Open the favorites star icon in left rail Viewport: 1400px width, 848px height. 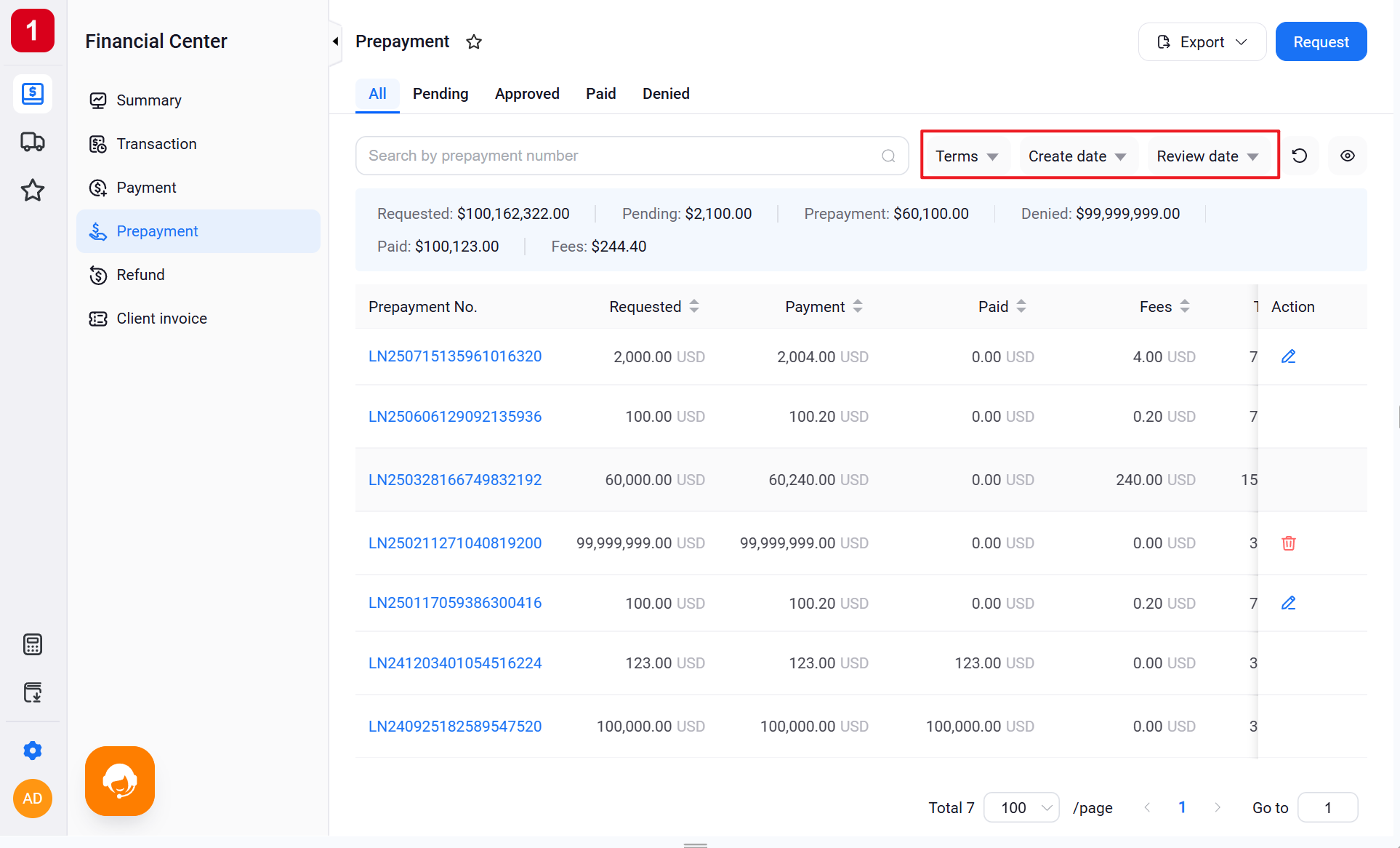(33, 191)
